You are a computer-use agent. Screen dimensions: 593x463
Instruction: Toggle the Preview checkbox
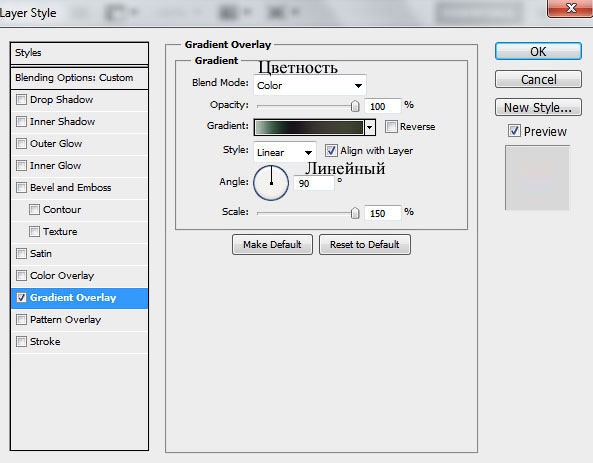click(x=514, y=131)
